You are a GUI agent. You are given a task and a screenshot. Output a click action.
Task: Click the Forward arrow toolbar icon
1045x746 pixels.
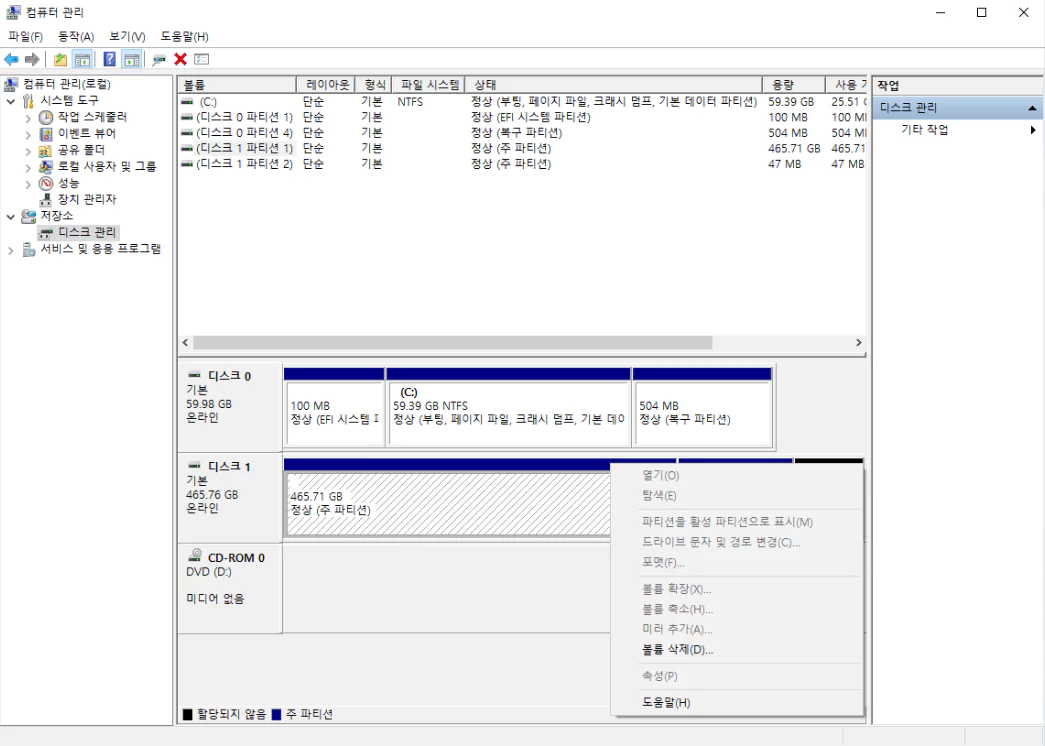[x=31, y=59]
